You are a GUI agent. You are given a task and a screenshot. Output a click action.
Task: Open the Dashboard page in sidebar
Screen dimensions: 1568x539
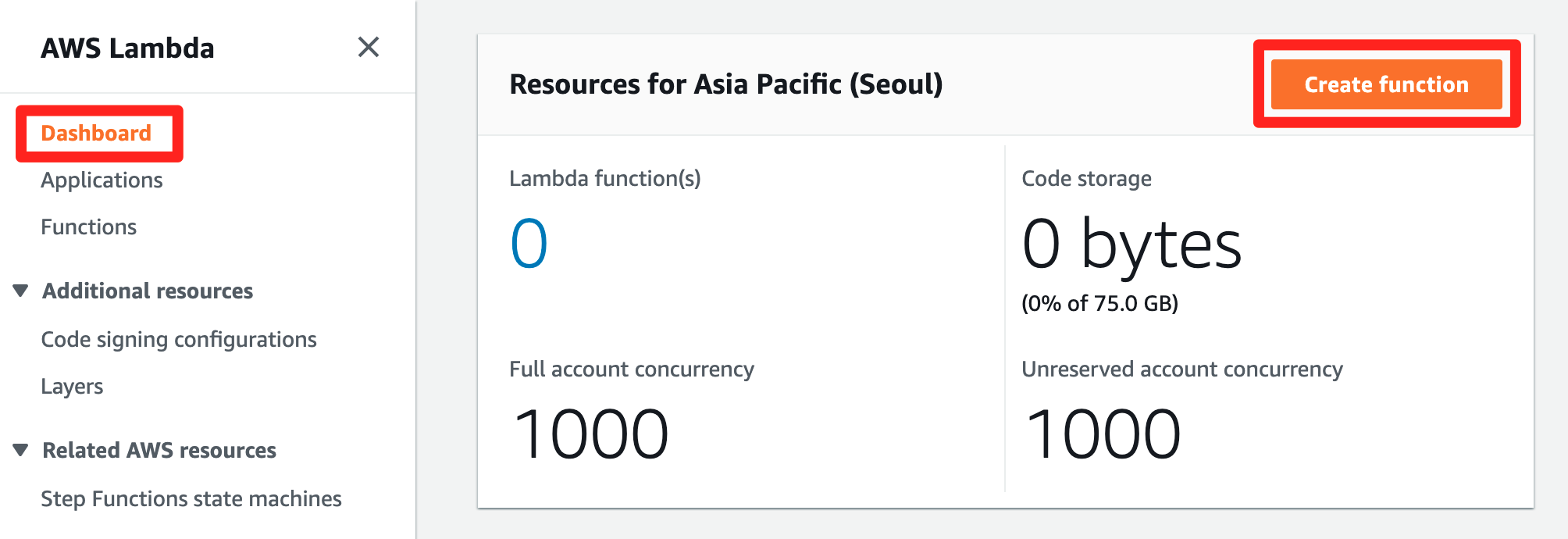pyautogui.click(x=96, y=133)
